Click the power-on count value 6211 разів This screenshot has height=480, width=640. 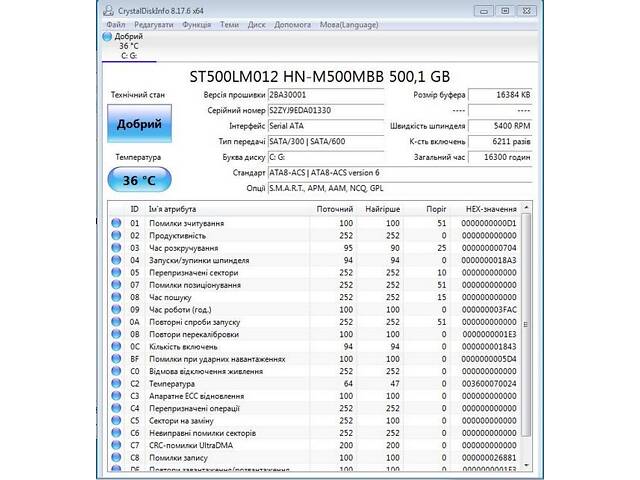point(500,141)
